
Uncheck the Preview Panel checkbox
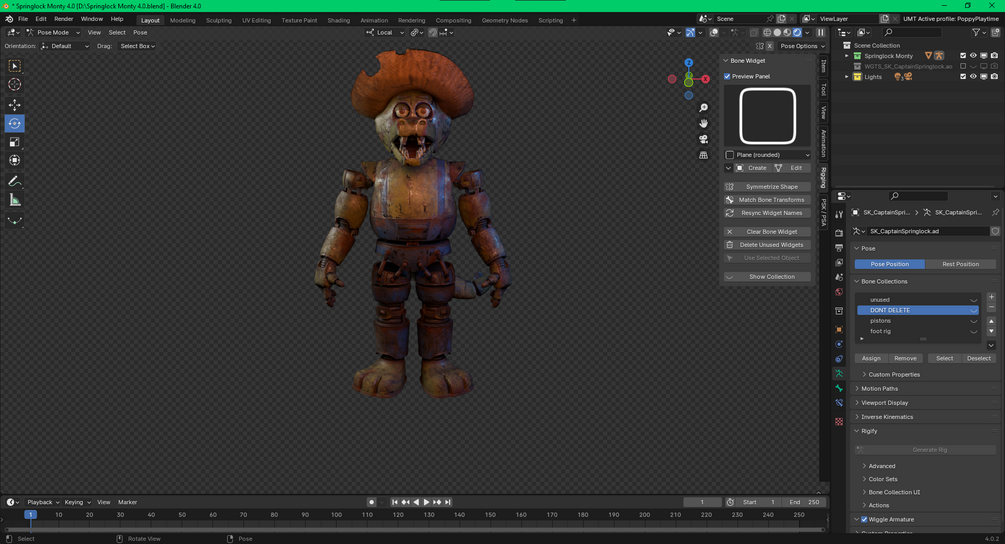coord(728,76)
